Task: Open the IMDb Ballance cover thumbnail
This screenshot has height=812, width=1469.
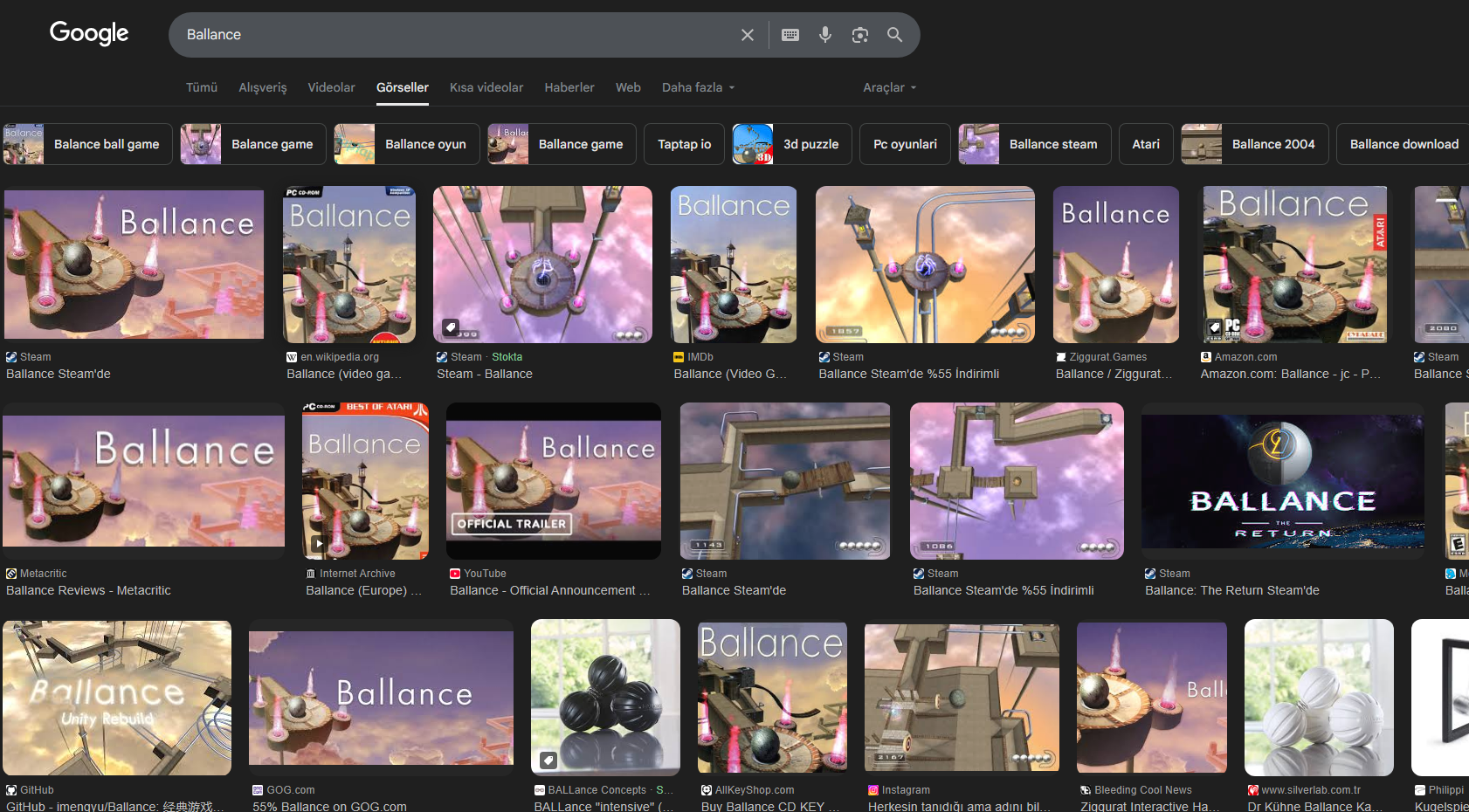Action: (x=734, y=265)
